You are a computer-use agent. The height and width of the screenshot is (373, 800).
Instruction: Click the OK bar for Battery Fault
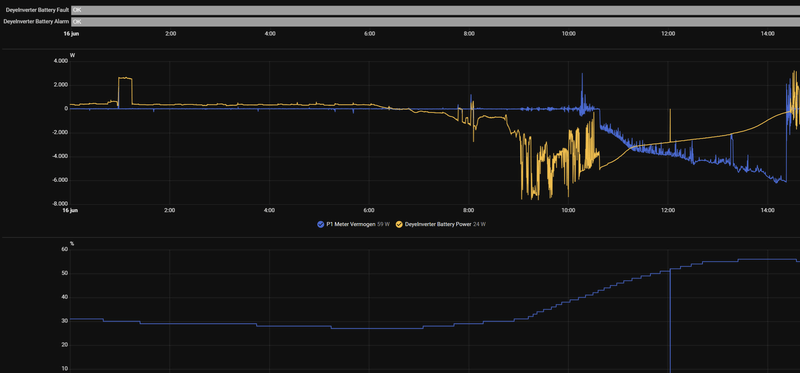pos(436,10)
